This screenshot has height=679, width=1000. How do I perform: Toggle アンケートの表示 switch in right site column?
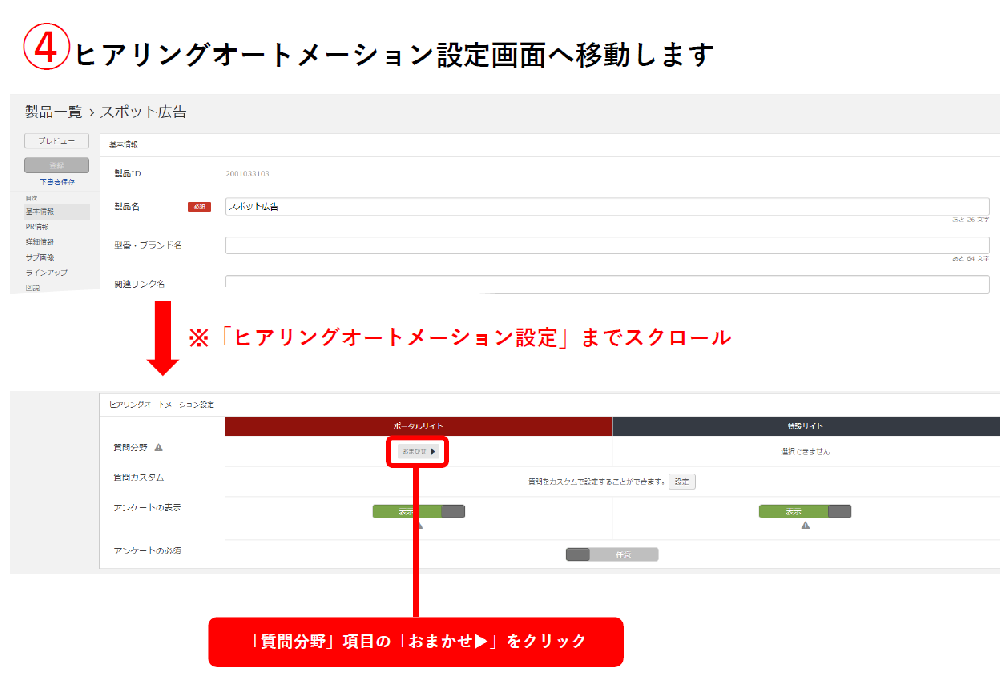coord(805,511)
